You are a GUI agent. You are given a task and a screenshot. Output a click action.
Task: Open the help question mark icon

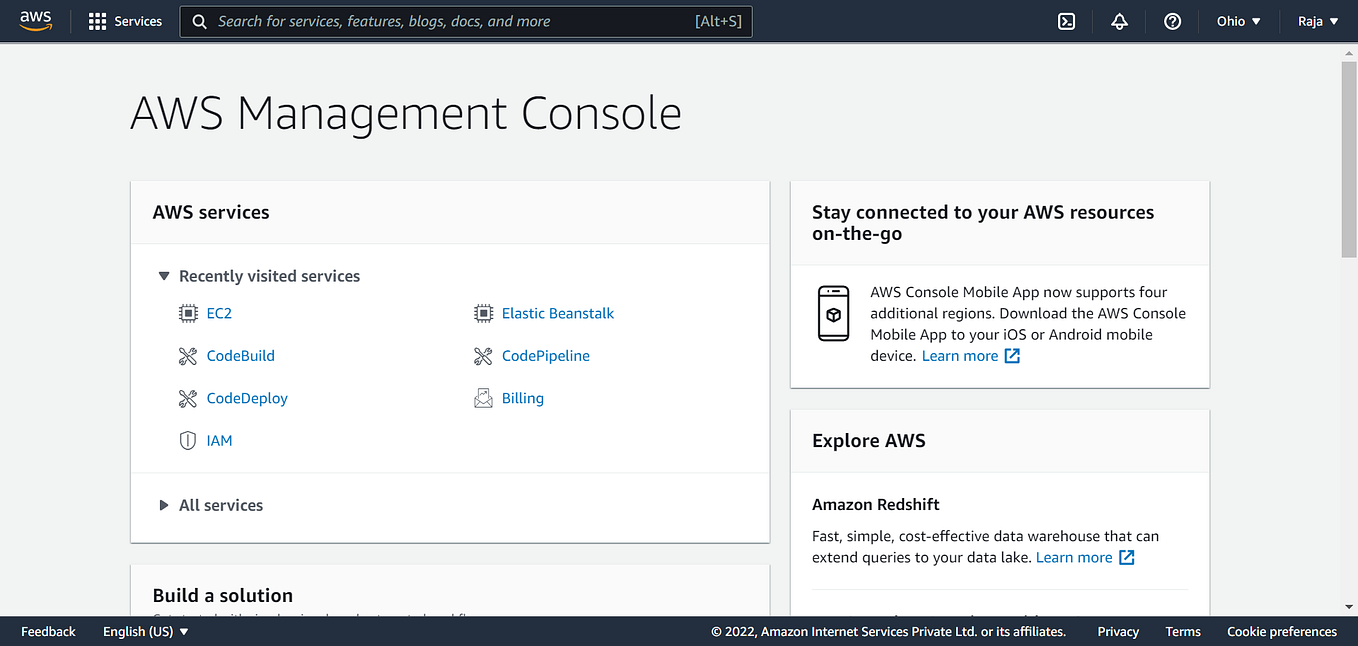pyautogui.click(x=1172, y=21)
